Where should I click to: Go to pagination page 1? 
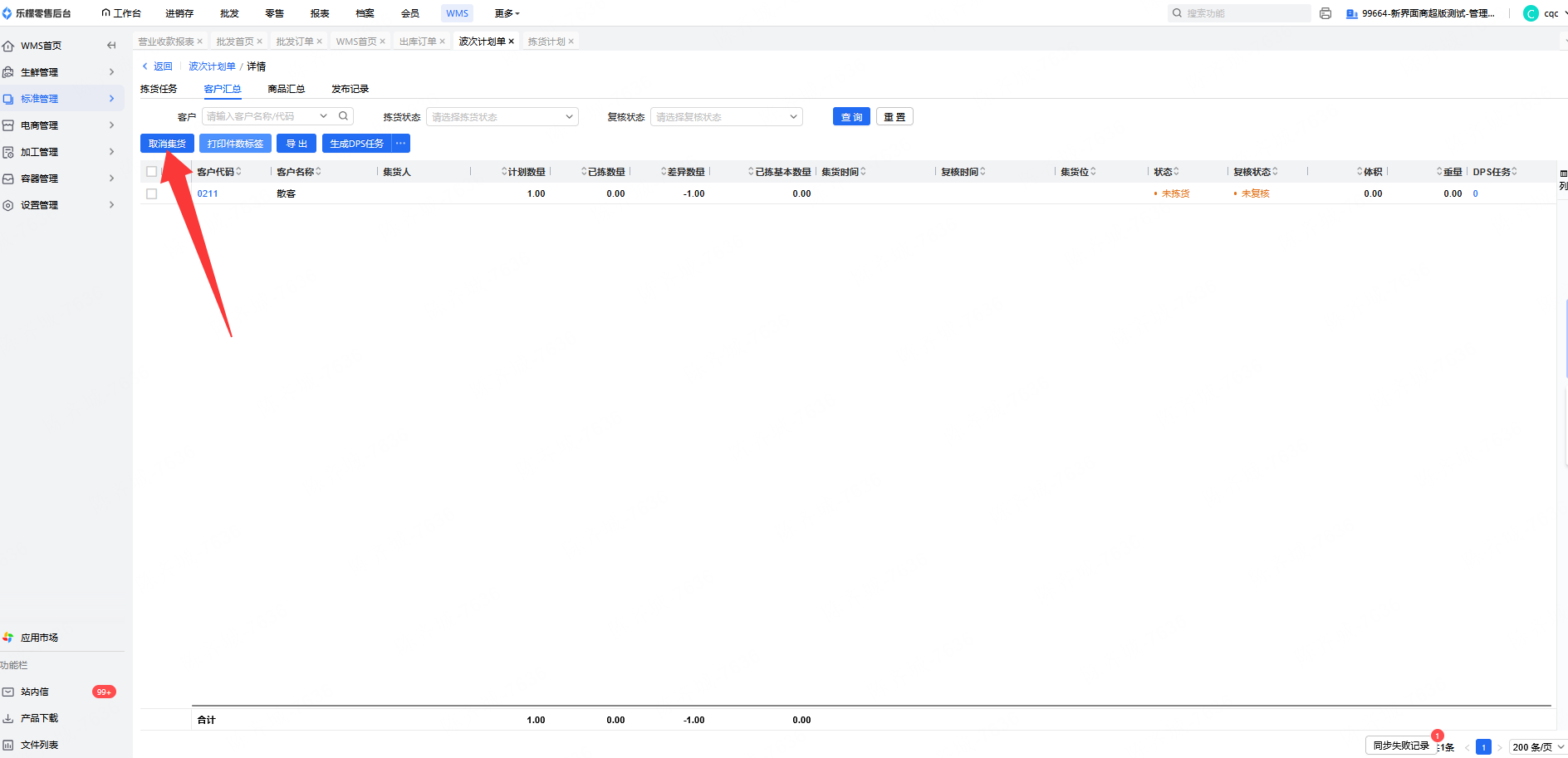coord(1483,747)
